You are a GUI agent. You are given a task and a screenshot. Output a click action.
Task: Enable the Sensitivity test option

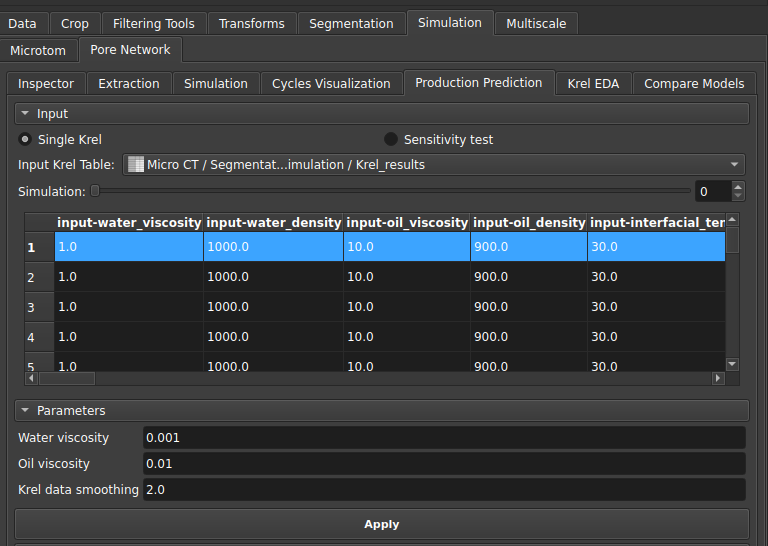pos(391,140)
